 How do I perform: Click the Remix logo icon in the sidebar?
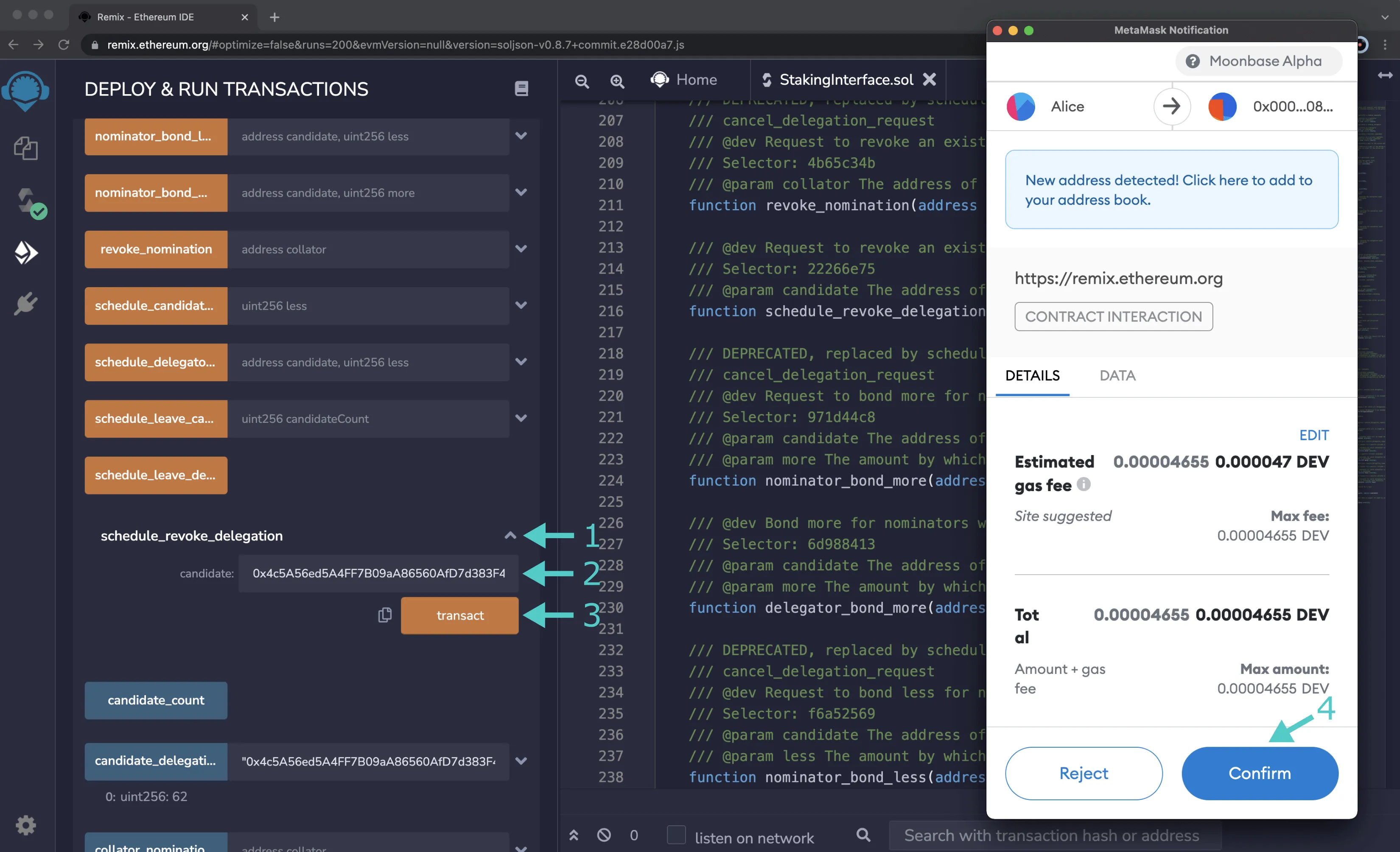click(25, 91)
